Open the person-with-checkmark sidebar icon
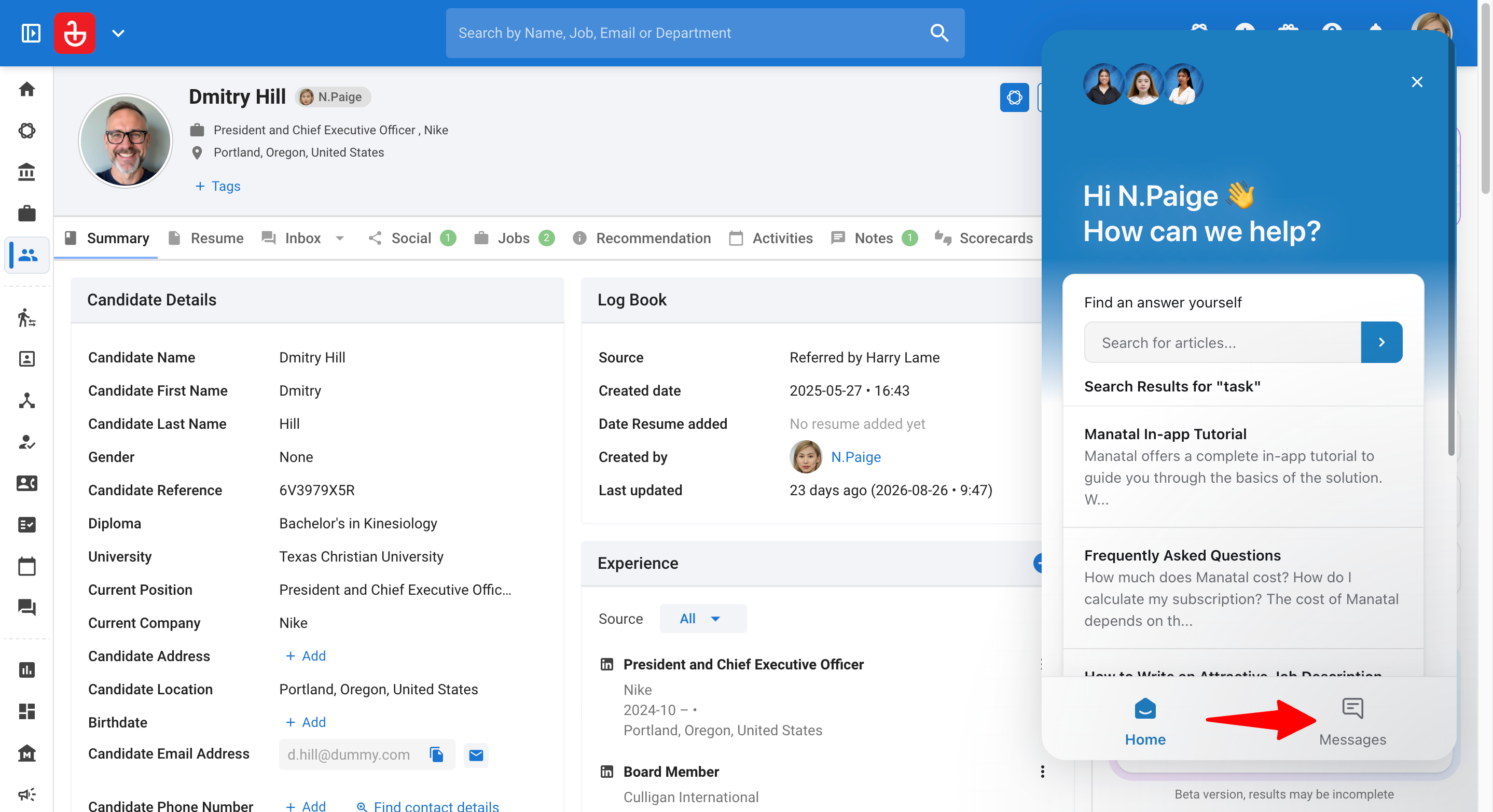1493x812 pixels. (x=26, y=442)
